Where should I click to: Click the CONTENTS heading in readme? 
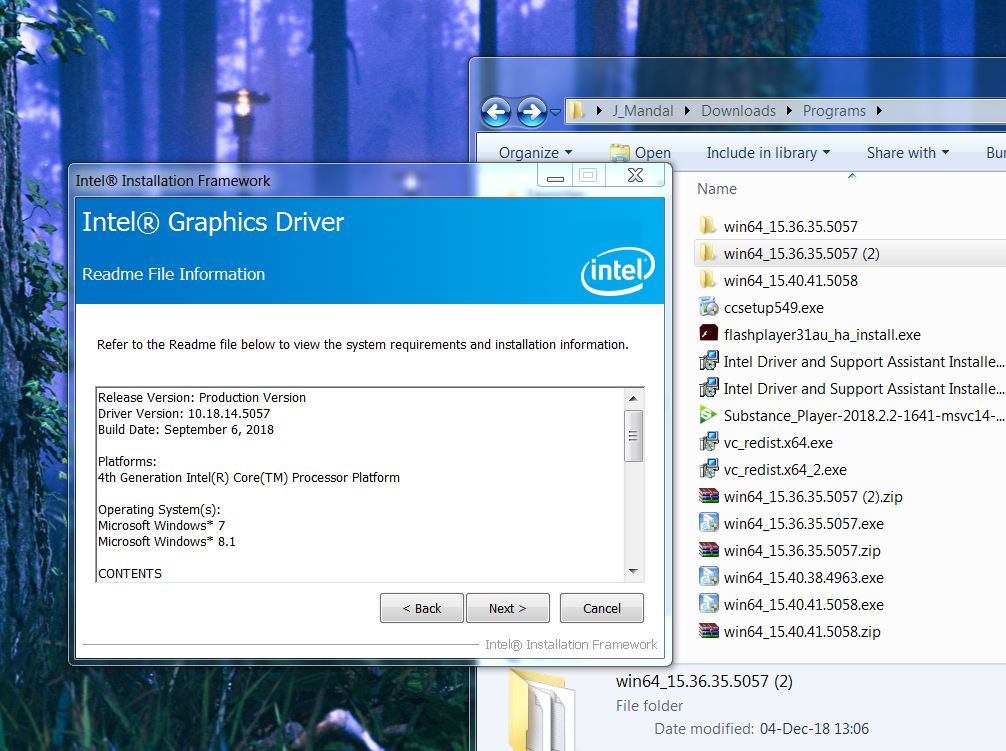click(130, 574)
